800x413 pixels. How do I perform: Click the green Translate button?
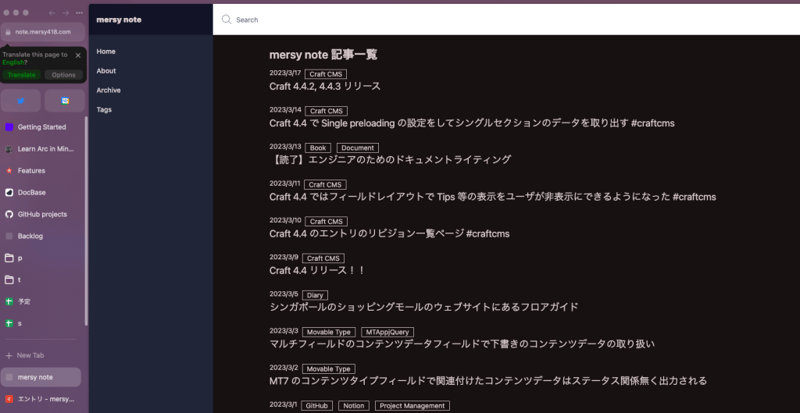point(21,75)
